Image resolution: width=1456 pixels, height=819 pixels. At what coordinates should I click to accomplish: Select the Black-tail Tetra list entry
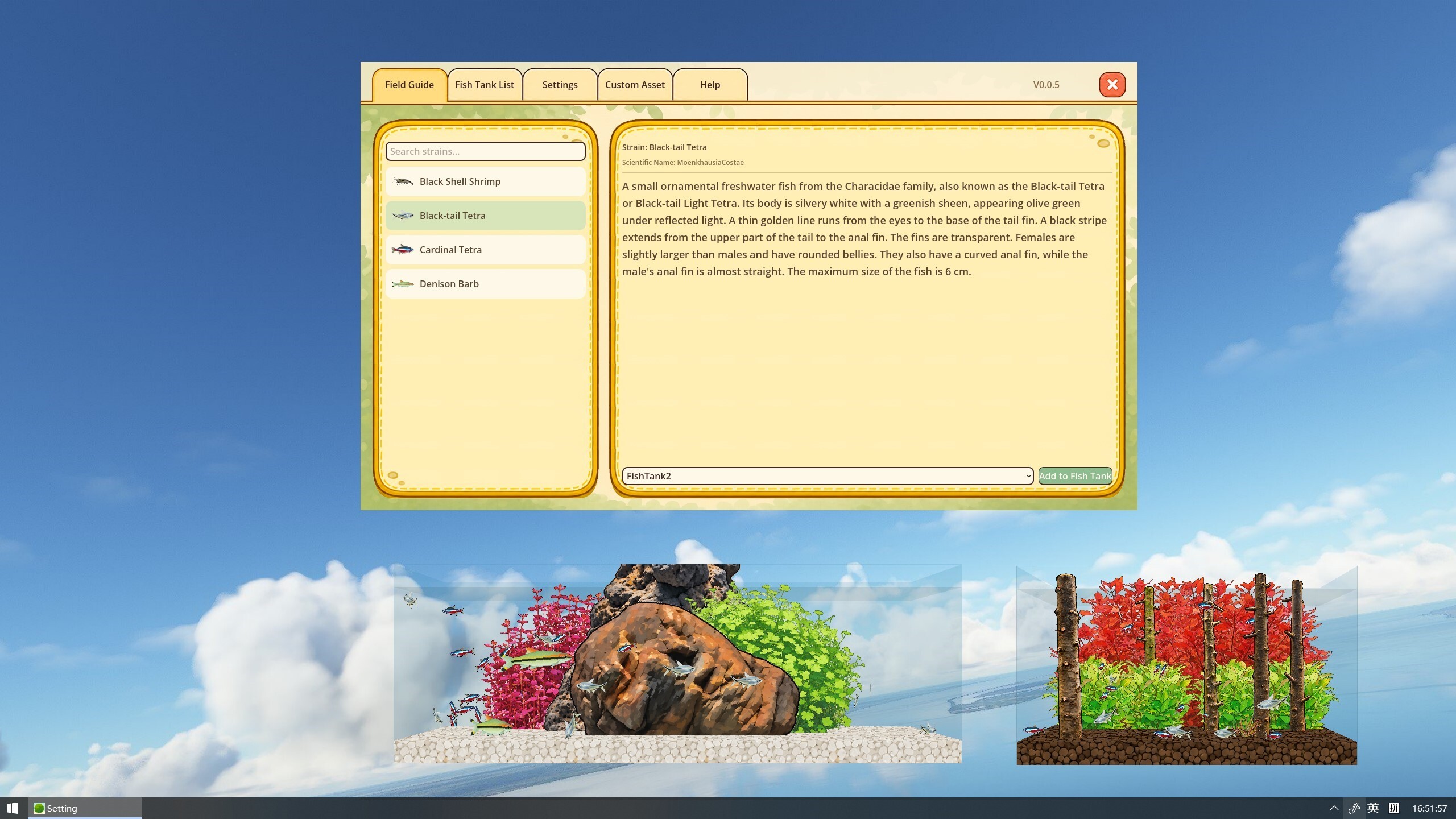tap(485, 216)
